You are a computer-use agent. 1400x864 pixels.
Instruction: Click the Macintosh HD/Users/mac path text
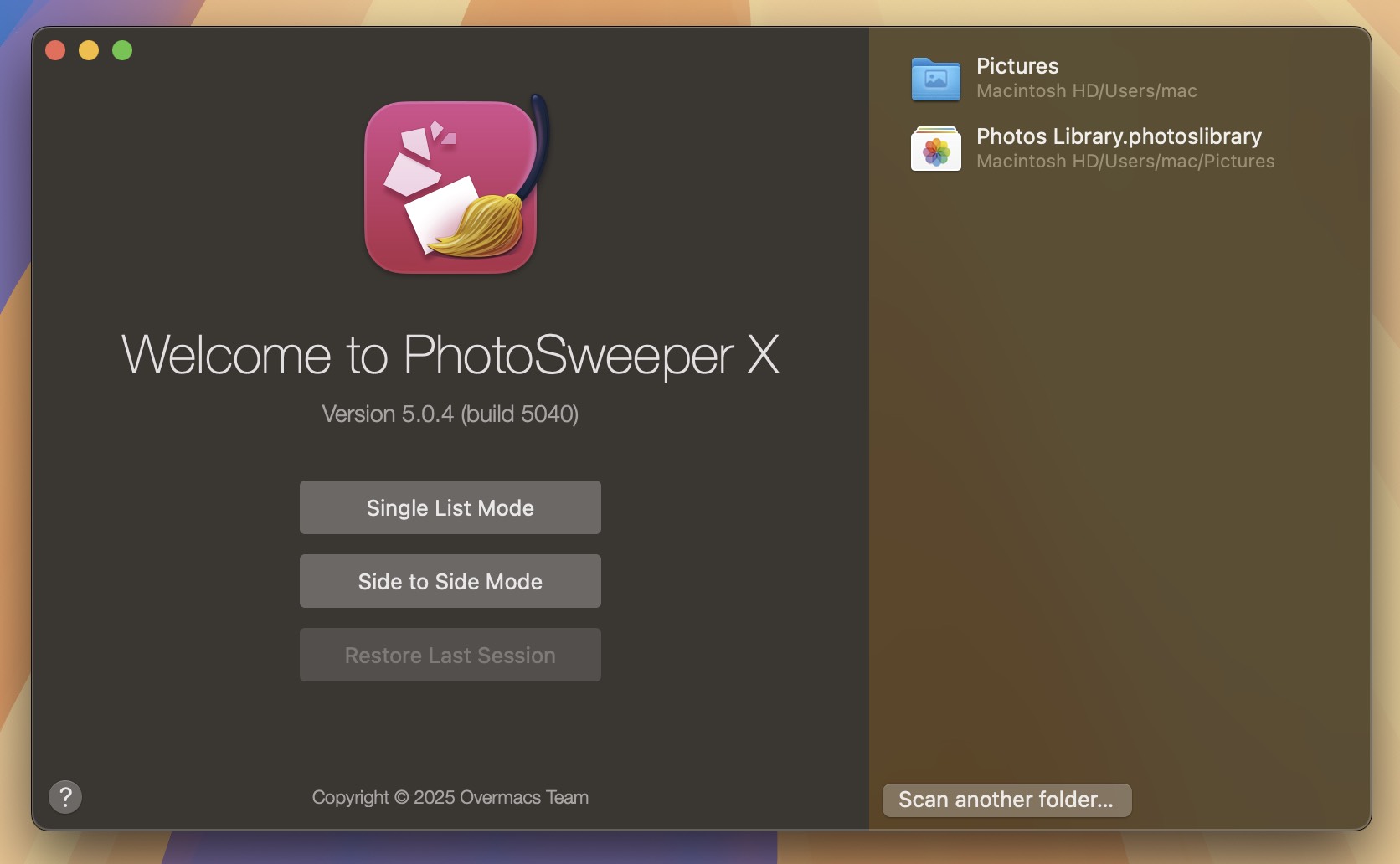point(1087,91)
